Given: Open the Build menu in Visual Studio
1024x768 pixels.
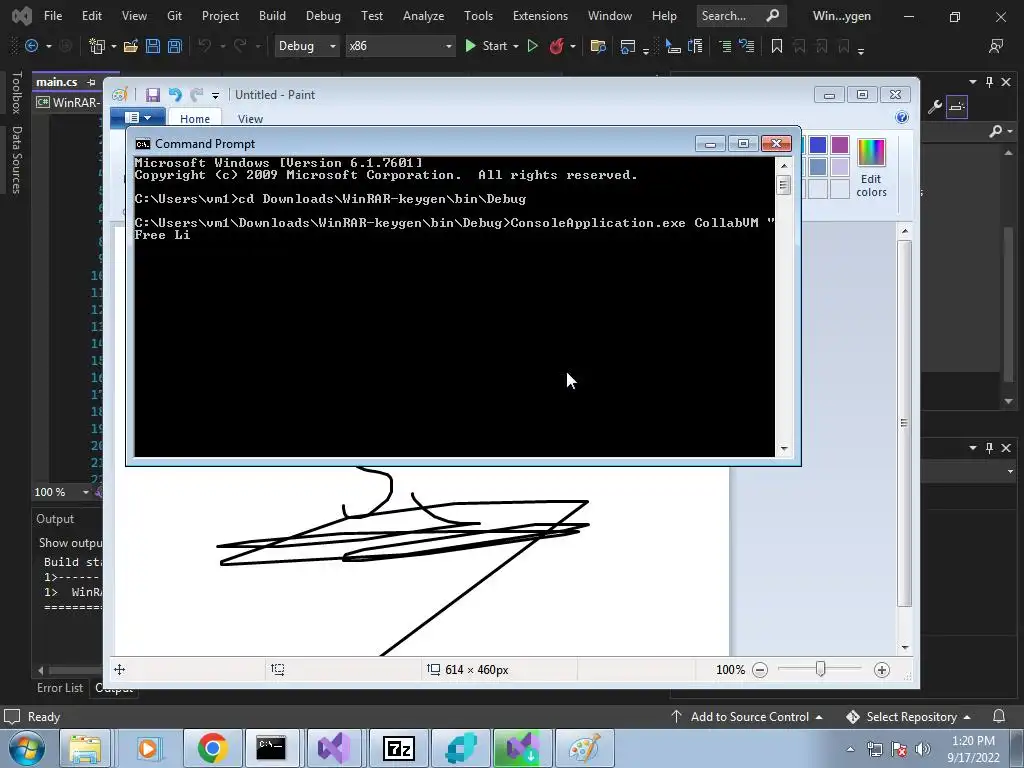Looking at the screenshot, I should [x=272, y=16].
